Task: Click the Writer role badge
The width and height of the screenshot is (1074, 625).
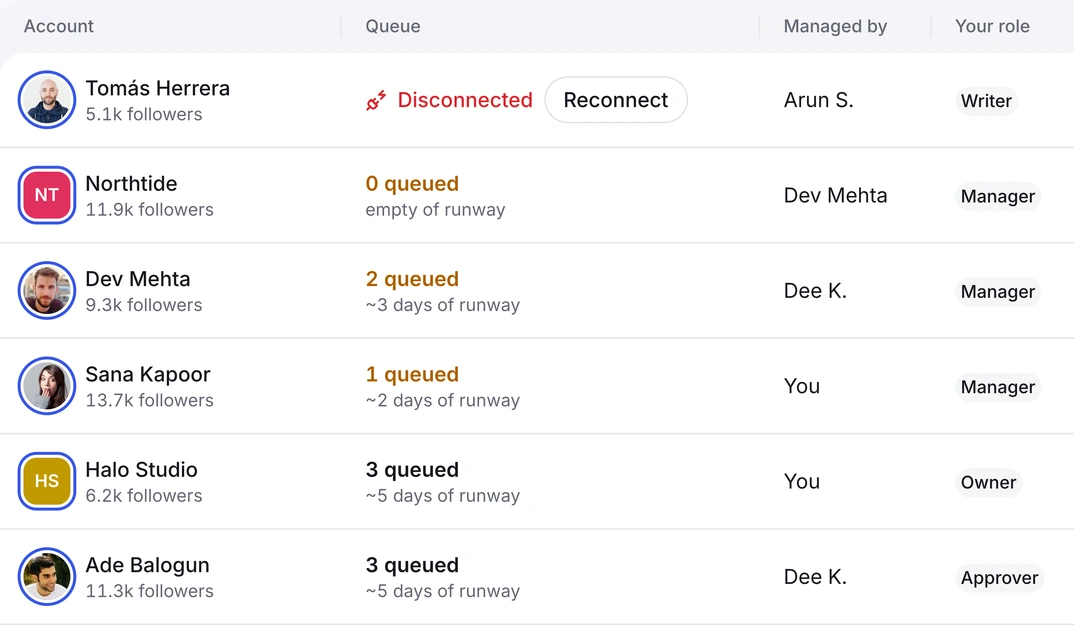Action: coord(986,101)
